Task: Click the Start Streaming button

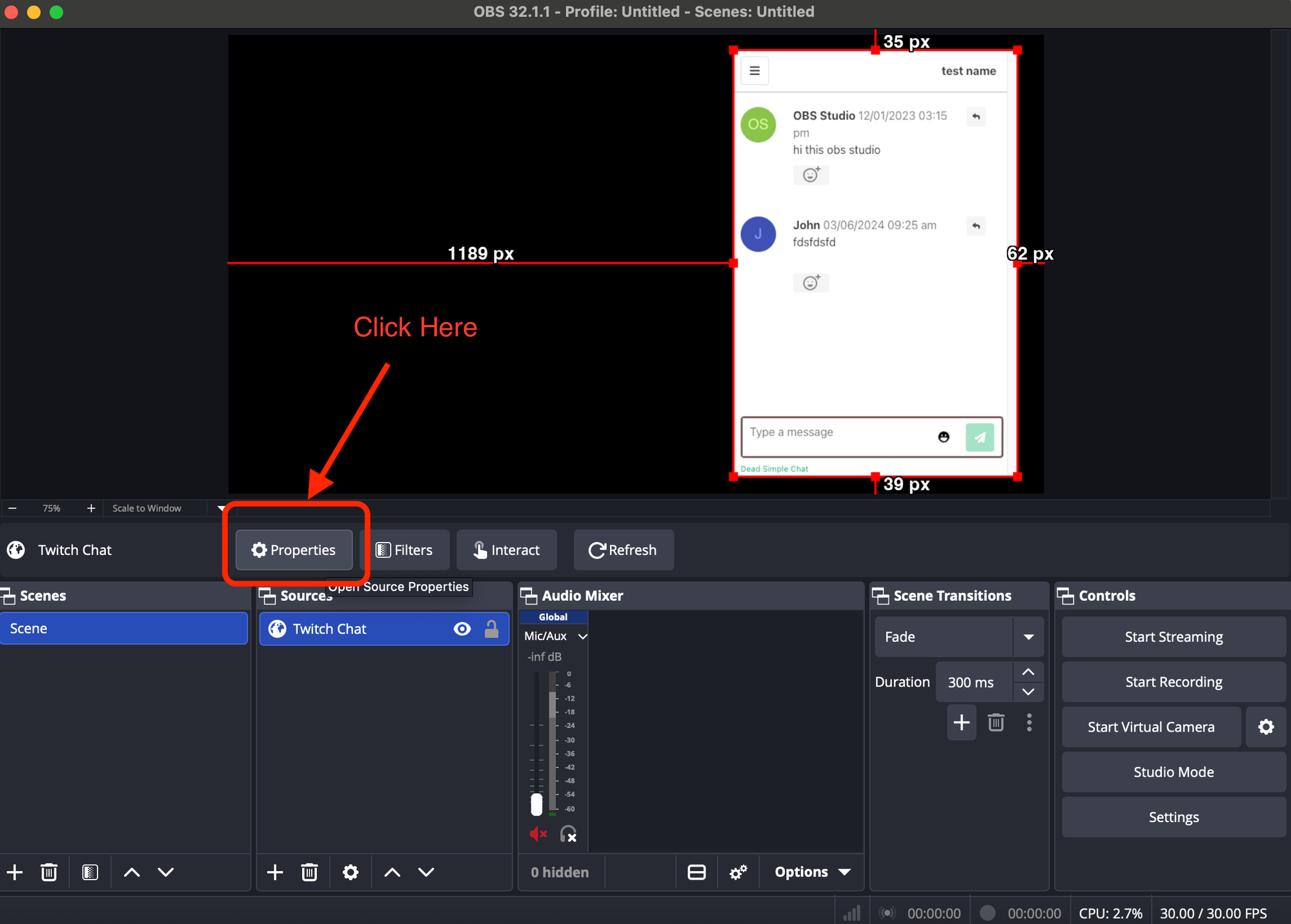Action: (x=1173, y=637)
